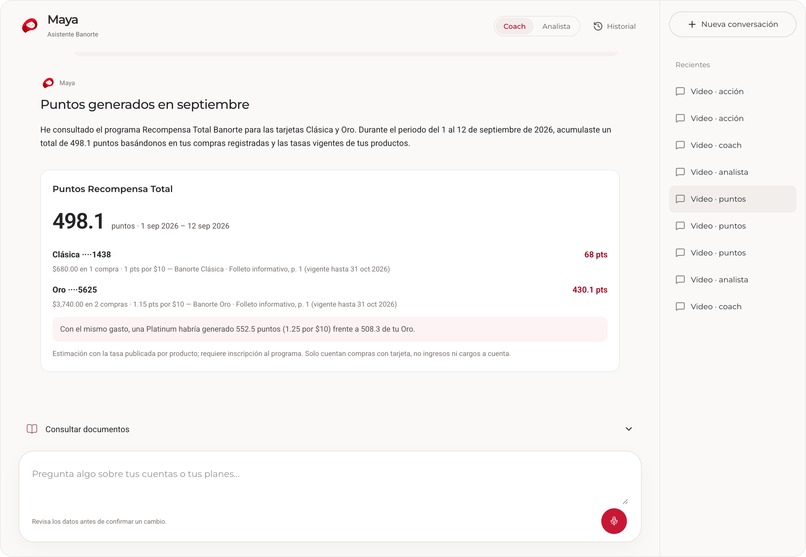Viewport: 806px width, 557px height.
Task: Click the textarea resize handle corner
Action: tap(625, 501)
